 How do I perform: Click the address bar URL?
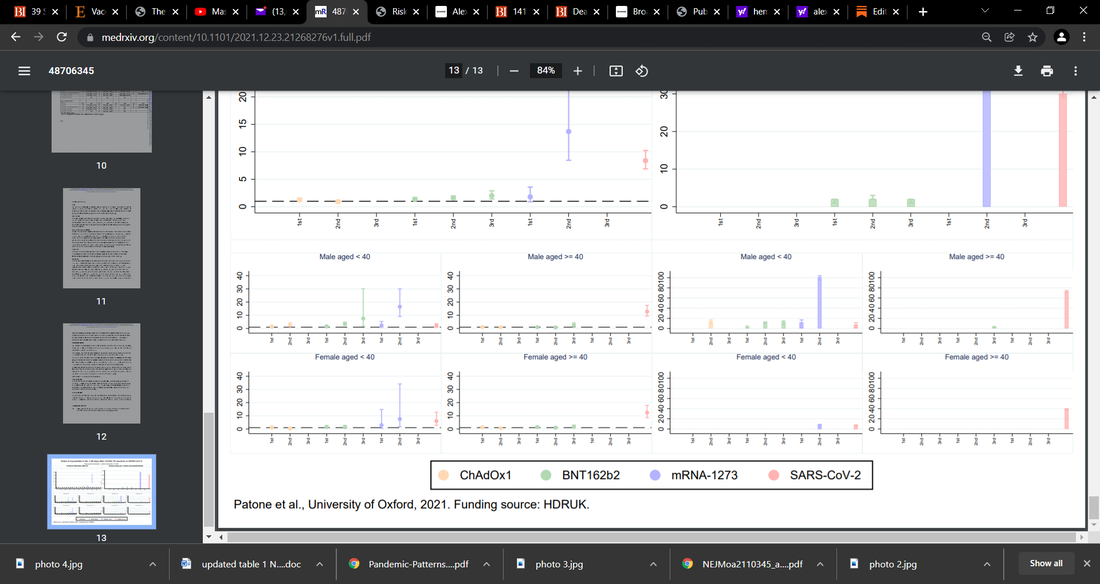[x=236, y=37]
